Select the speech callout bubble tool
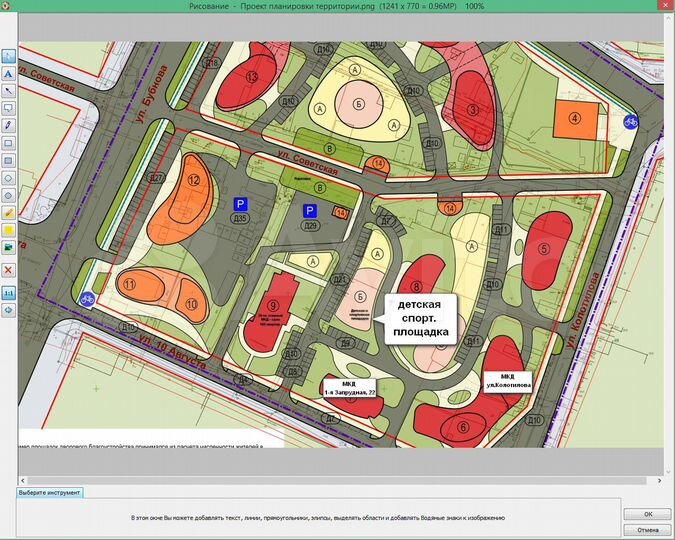Screen dimensions: 675x540 (x=9, y=107)
